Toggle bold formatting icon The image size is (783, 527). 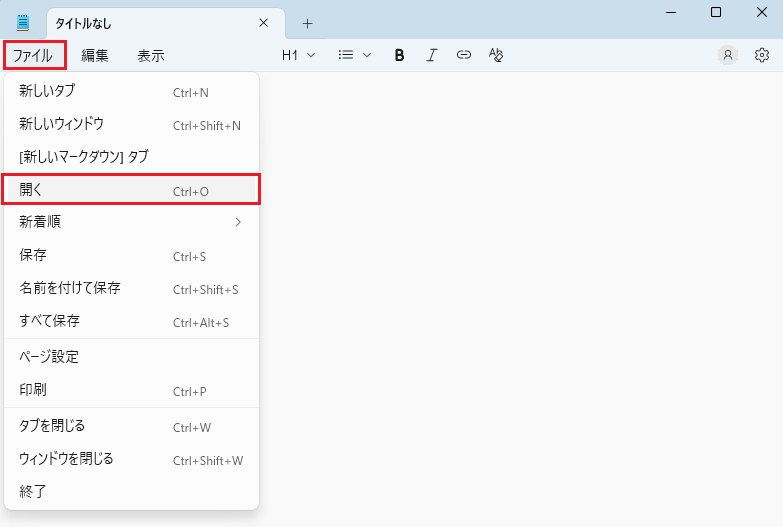pos(399,56)
